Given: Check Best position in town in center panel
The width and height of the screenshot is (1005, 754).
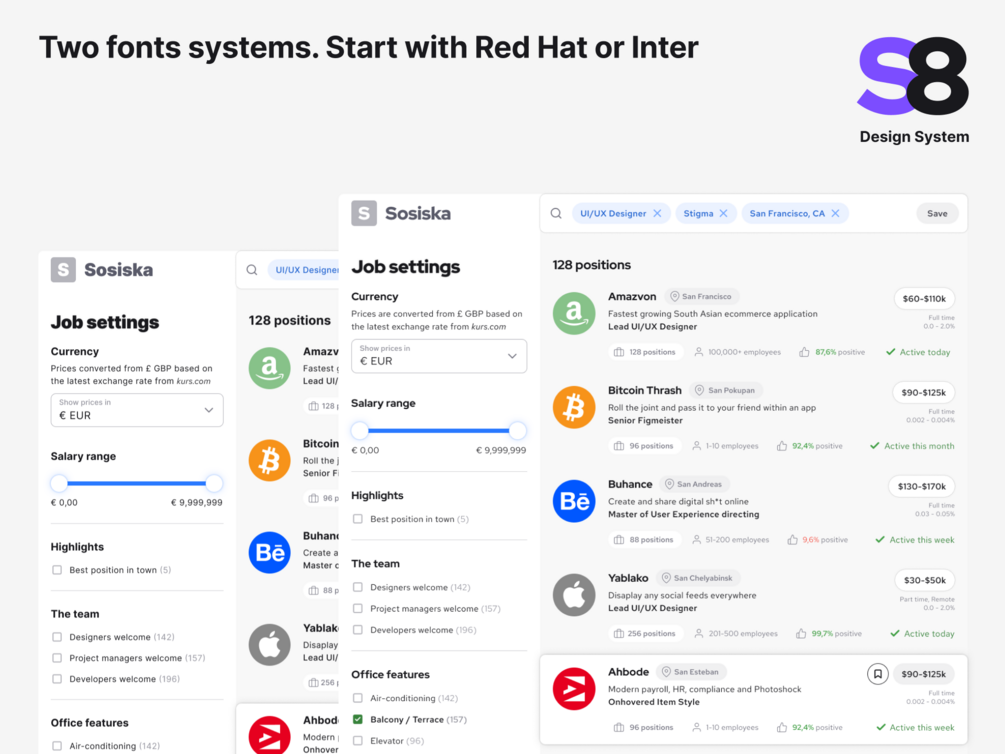Looking at the screenshot, I should point(358,519).
